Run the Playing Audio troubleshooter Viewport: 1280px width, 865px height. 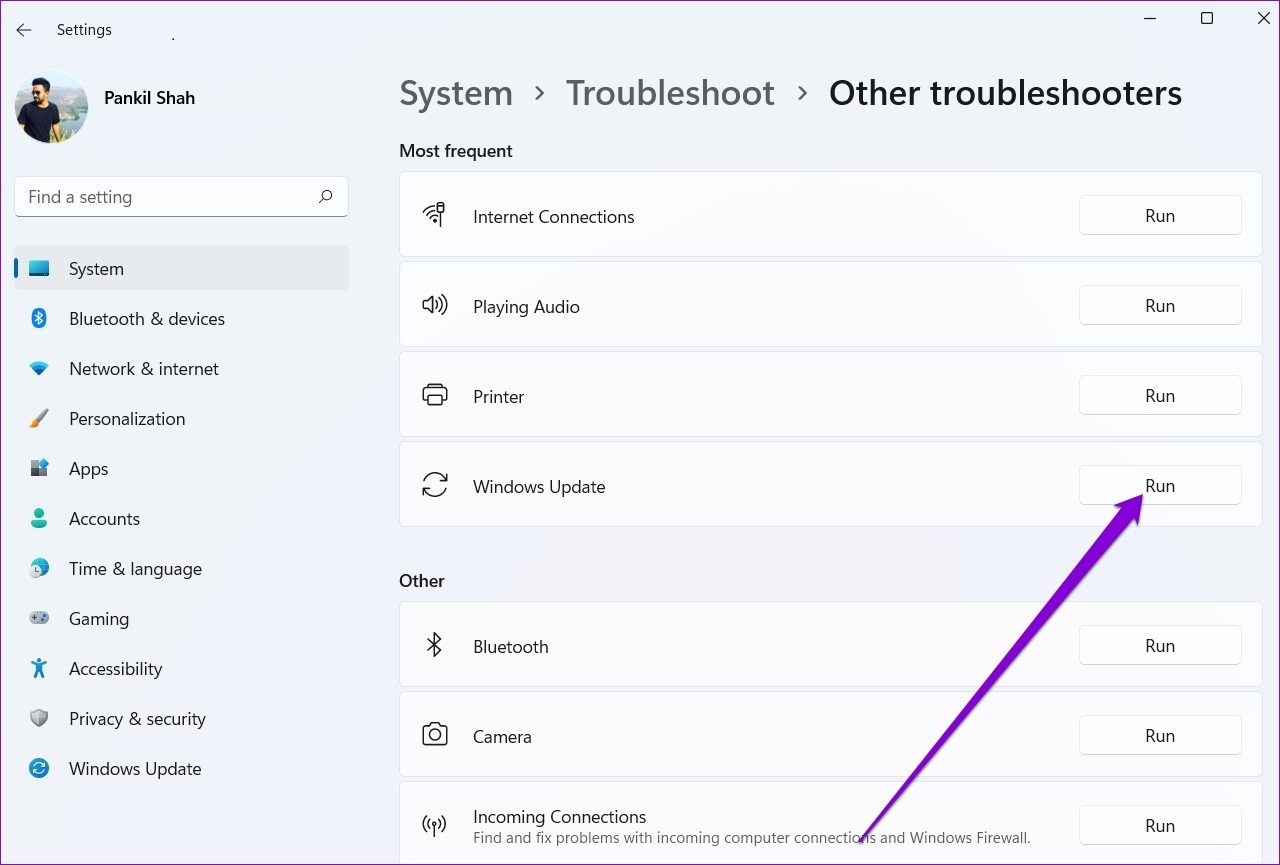[1160, 306]
